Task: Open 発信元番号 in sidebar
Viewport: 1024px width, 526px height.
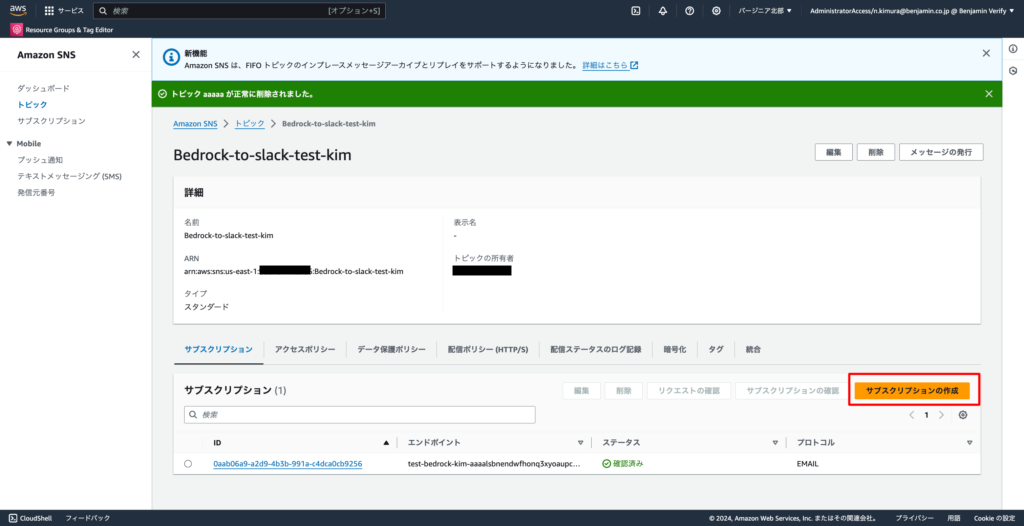Action: (36, 192)
